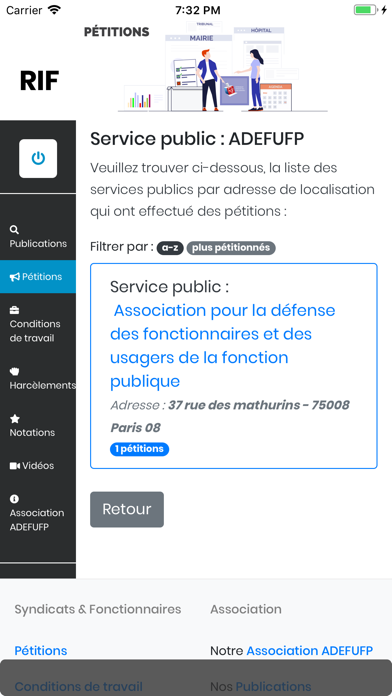
Task: Click the fist icon above Harcèlements
Action: [14, 371]
